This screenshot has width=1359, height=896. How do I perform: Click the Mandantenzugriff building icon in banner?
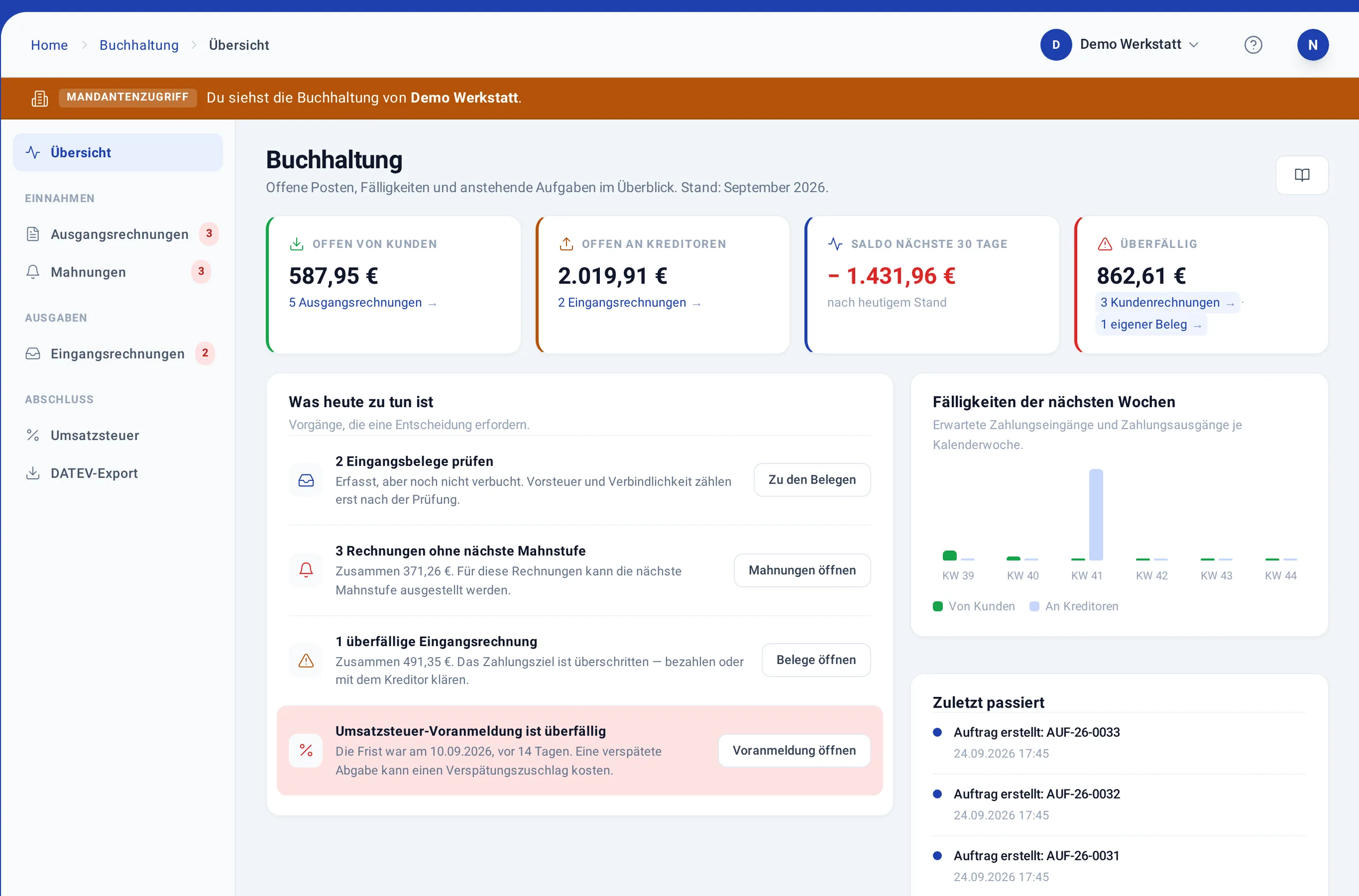point(39,98)
